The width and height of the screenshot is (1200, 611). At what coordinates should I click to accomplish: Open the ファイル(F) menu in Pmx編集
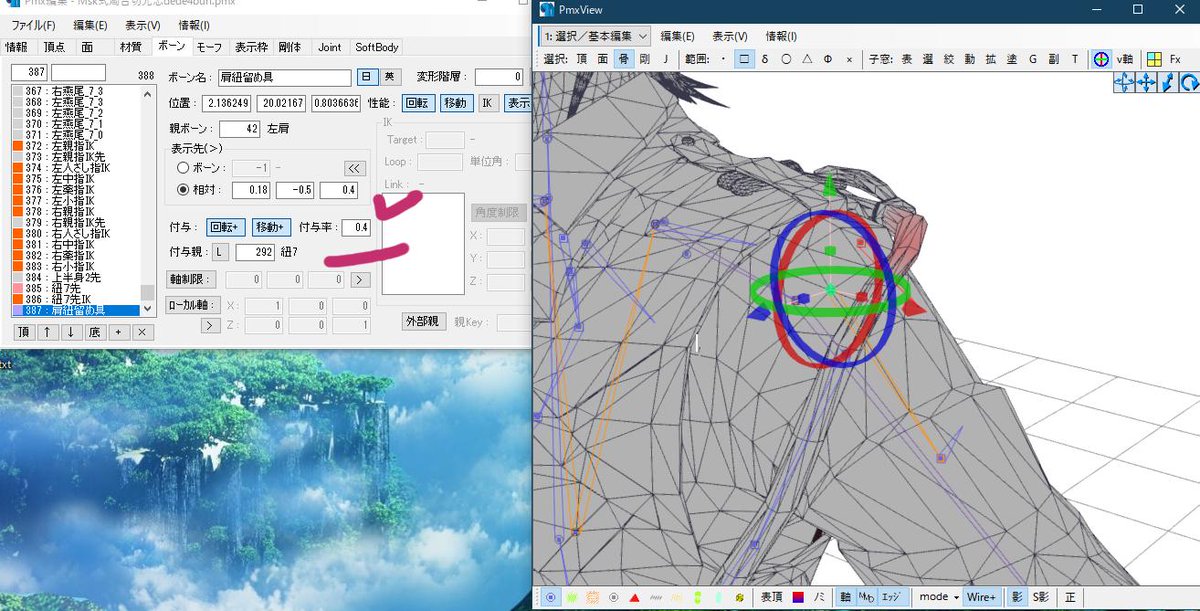click(33, 25)
